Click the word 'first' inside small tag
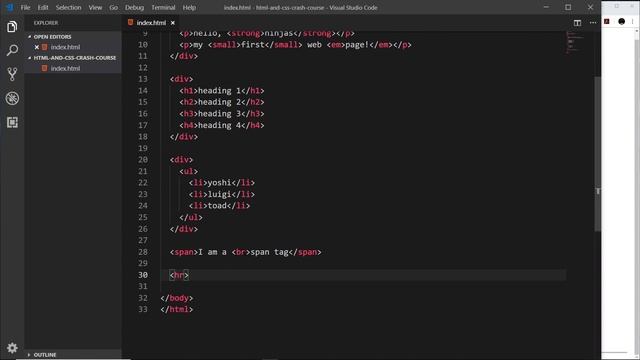The width and height of the screenshot is (640, 360). coord(253,45)
